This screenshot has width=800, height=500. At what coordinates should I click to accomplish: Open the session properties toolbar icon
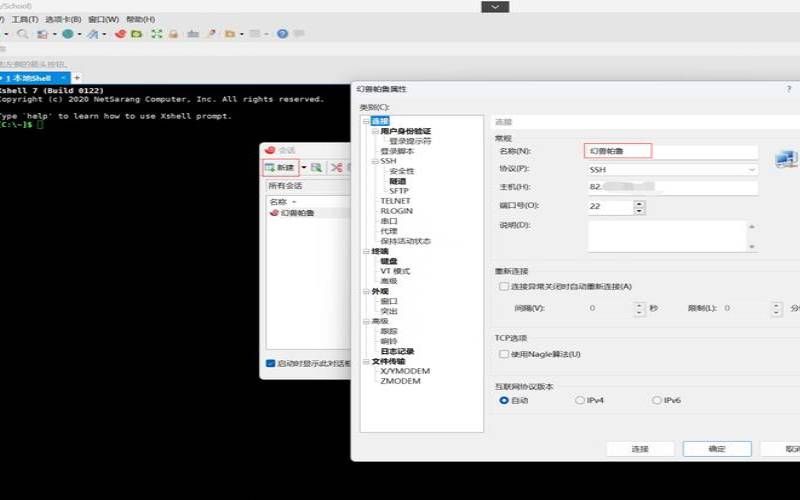(x=42, y=34)
